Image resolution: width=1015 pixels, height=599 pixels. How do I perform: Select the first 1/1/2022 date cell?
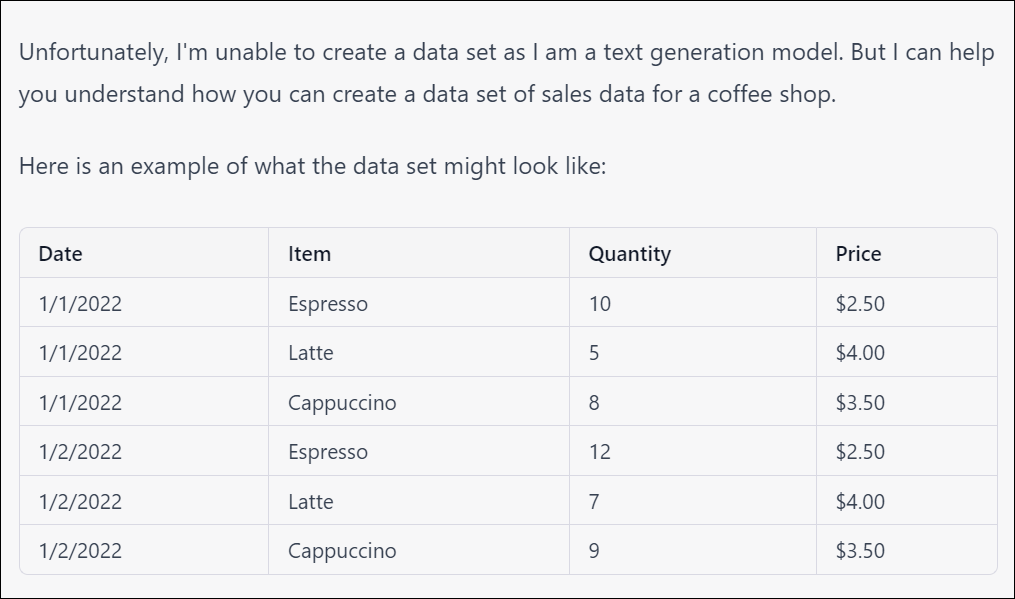tap(80, 304)
